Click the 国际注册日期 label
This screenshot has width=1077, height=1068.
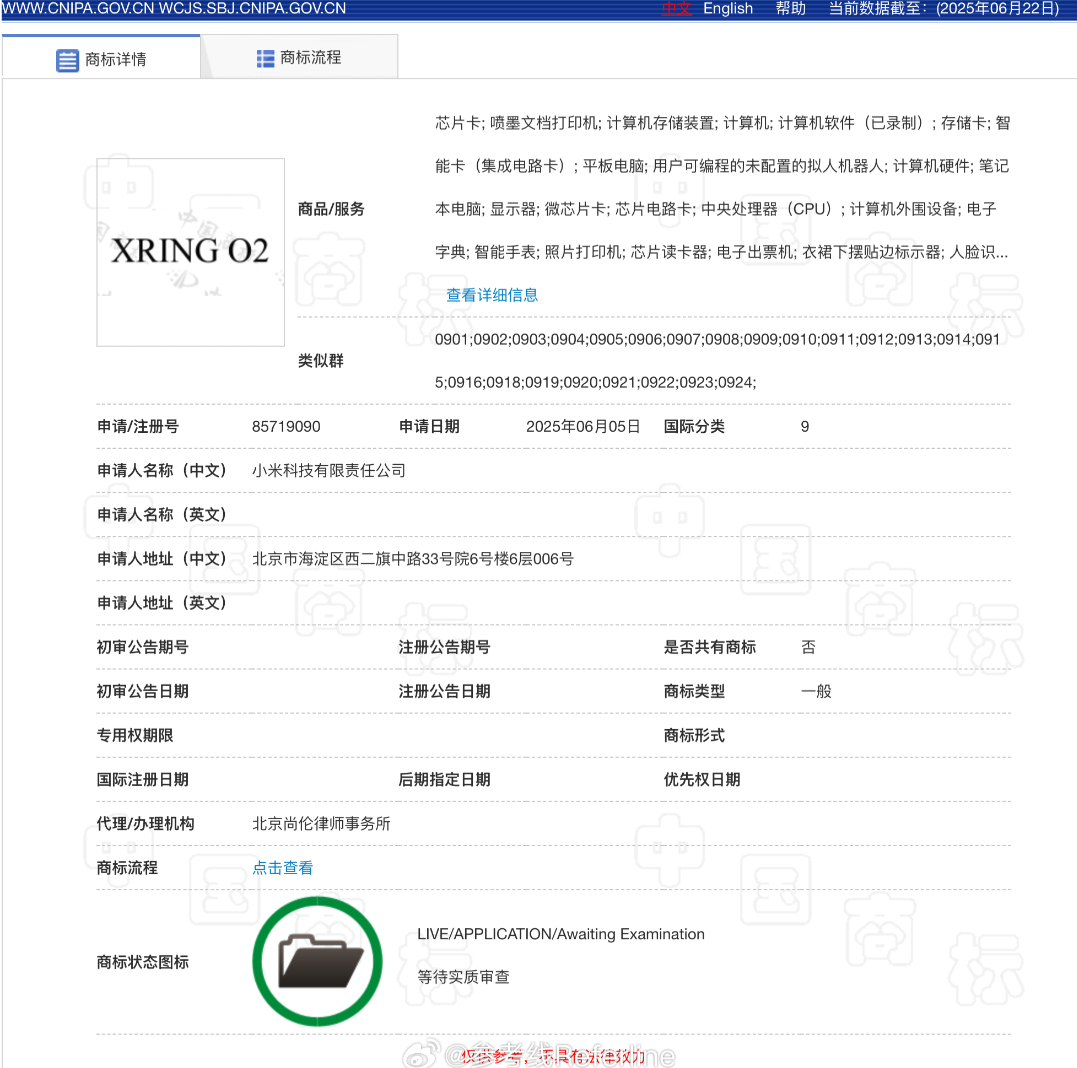pos(143,780)
